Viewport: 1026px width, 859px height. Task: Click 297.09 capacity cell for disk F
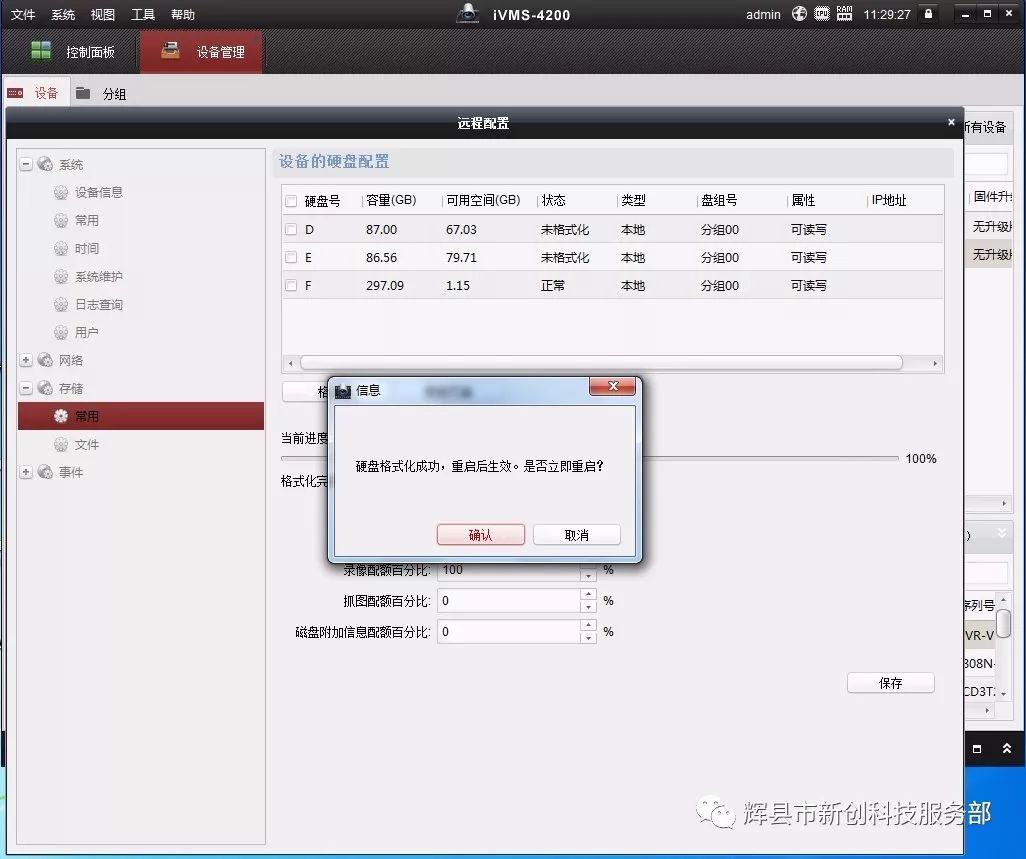tap(385, 286)
